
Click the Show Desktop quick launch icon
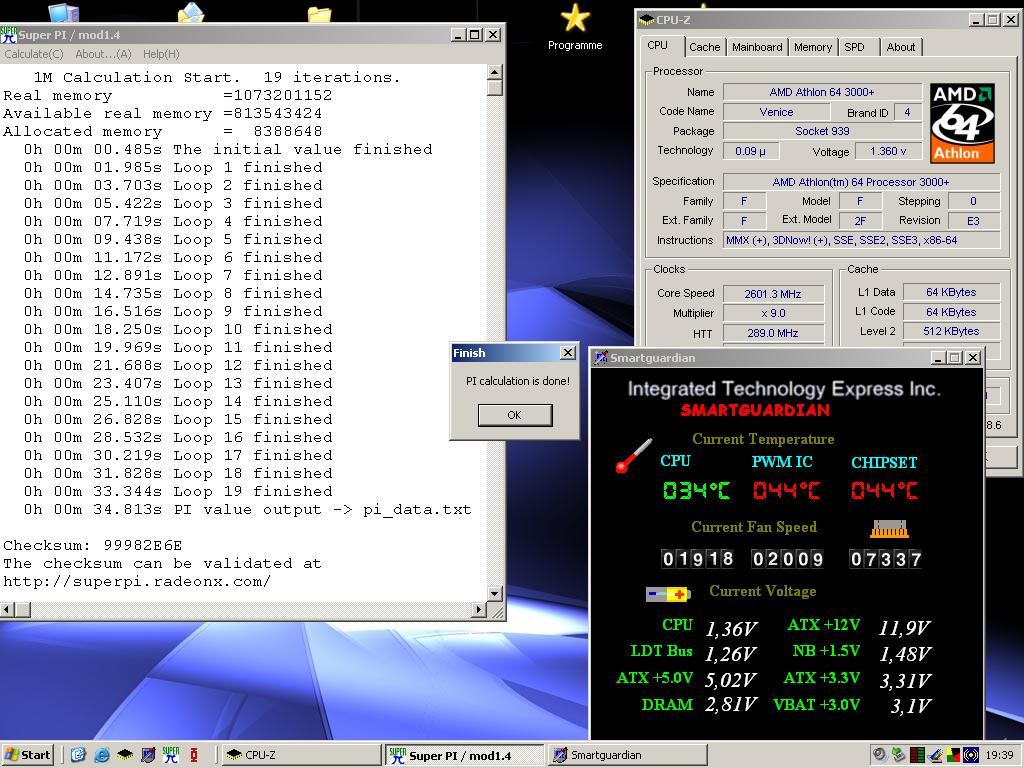click(78, 755)
